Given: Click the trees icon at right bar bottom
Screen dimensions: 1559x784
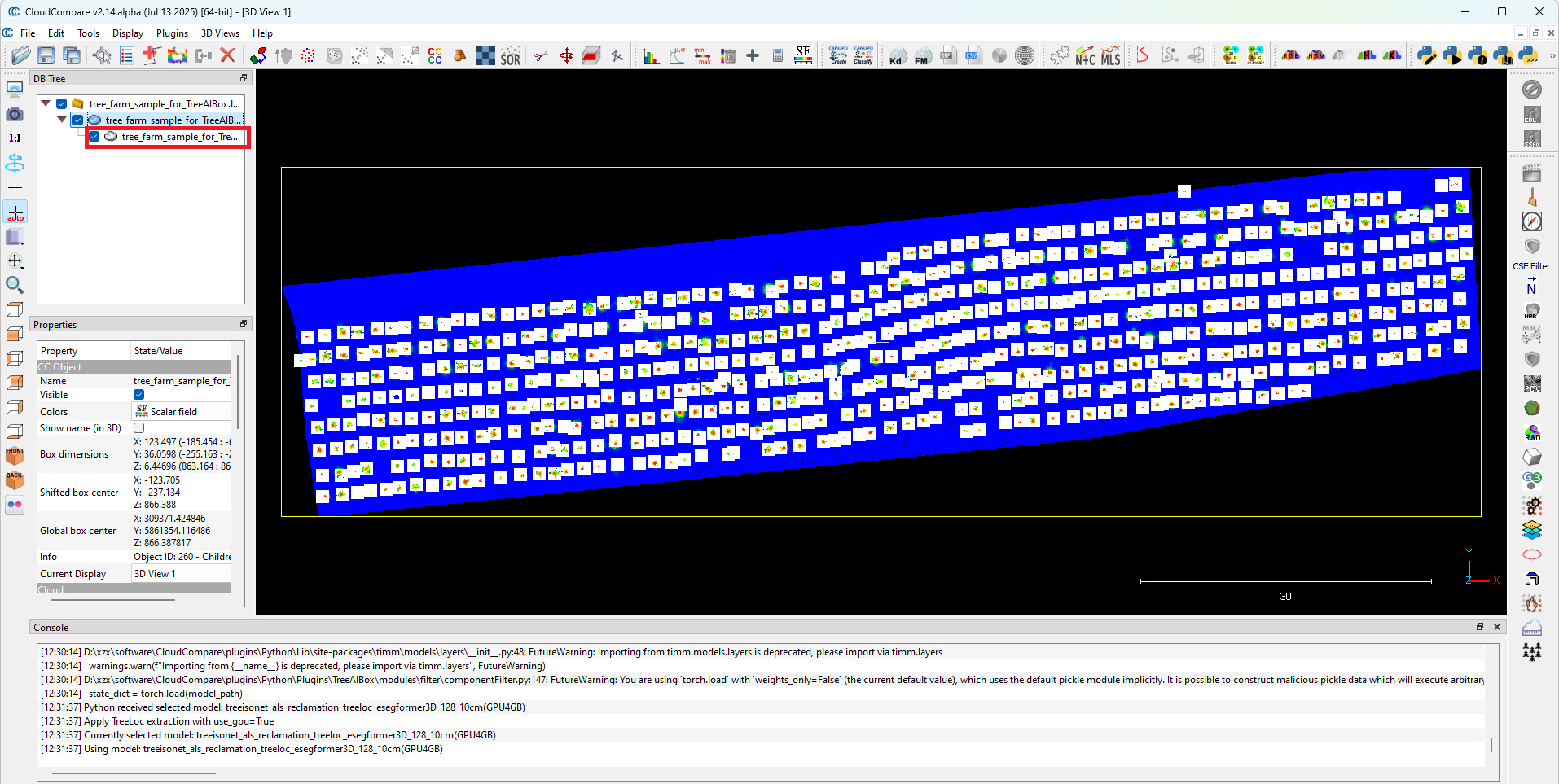Looking at the screenshot, I should (1532, 651).
